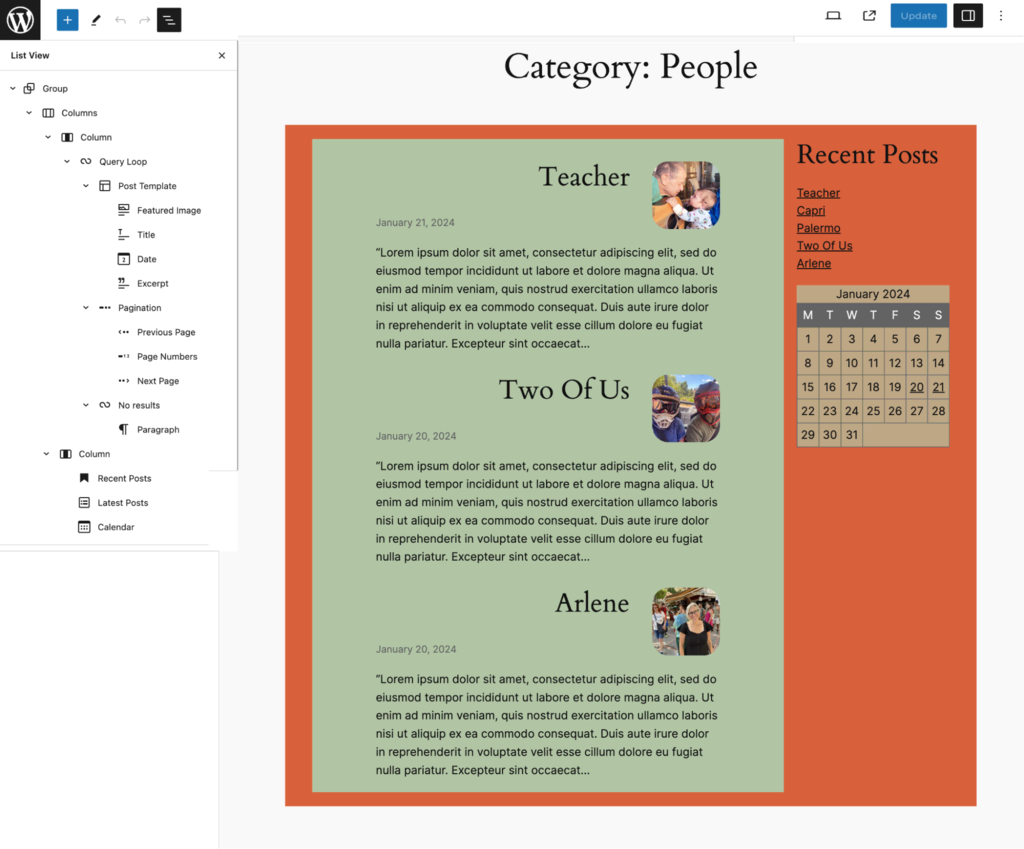Image resolution: width=1024 pixels, height=849 pixels.
Task: Collapse the No results chevron
Action: (x=86, y=405)
